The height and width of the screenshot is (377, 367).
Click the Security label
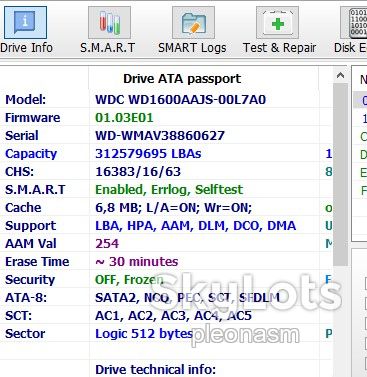pyautogui.click(x=30, y=280)
